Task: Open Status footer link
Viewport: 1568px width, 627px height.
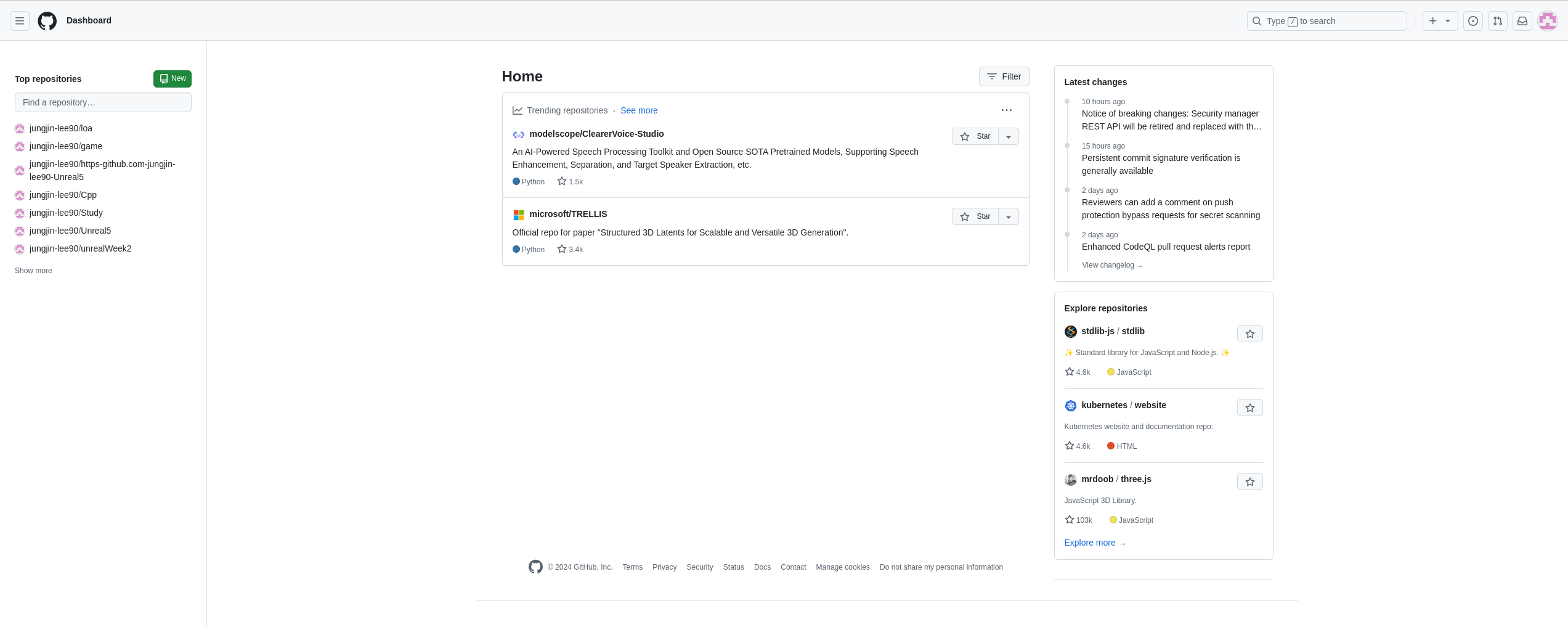Action: tap(733, 567)
